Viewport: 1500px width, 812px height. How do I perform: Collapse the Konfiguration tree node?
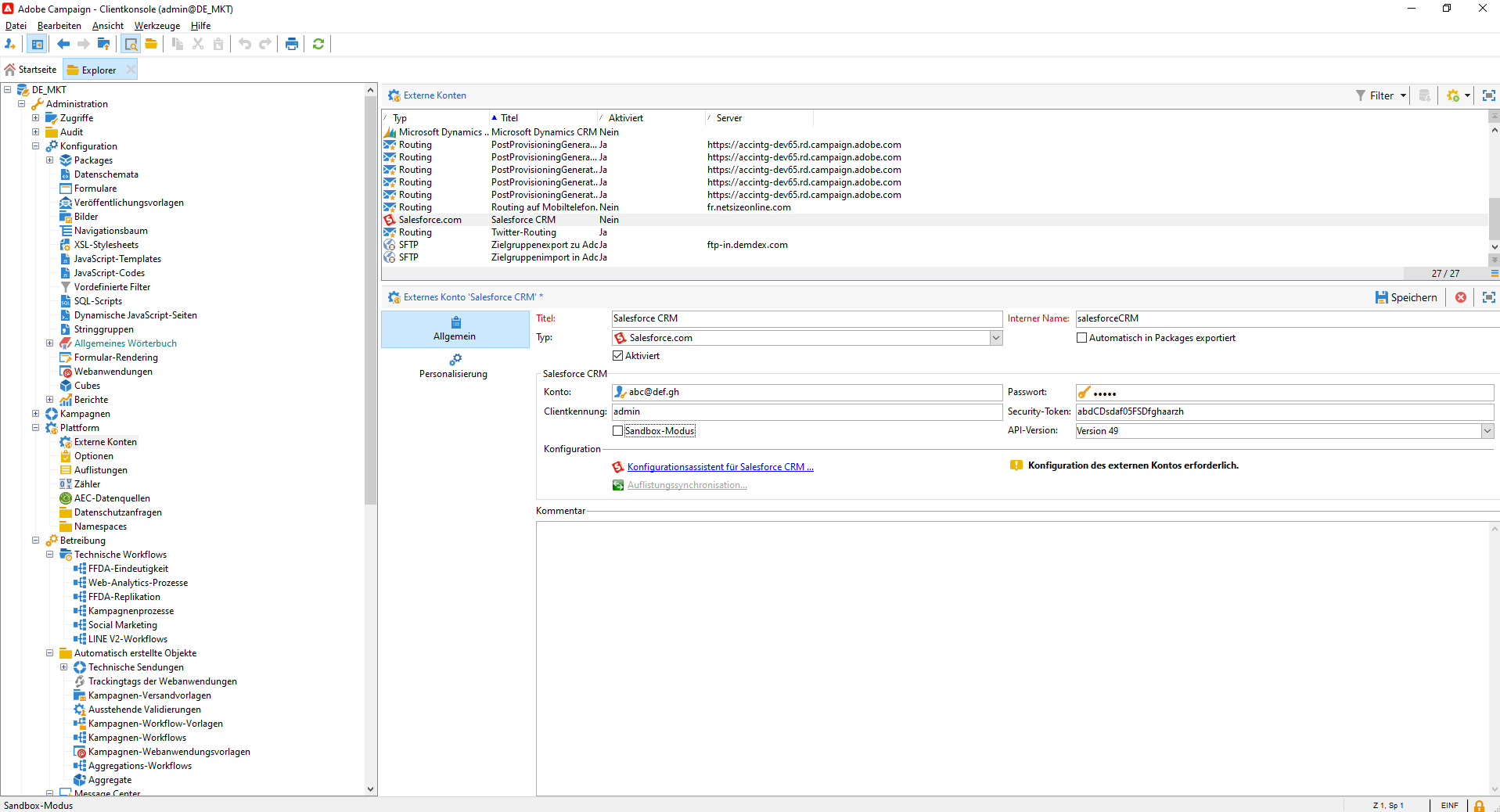click(36, 146)
